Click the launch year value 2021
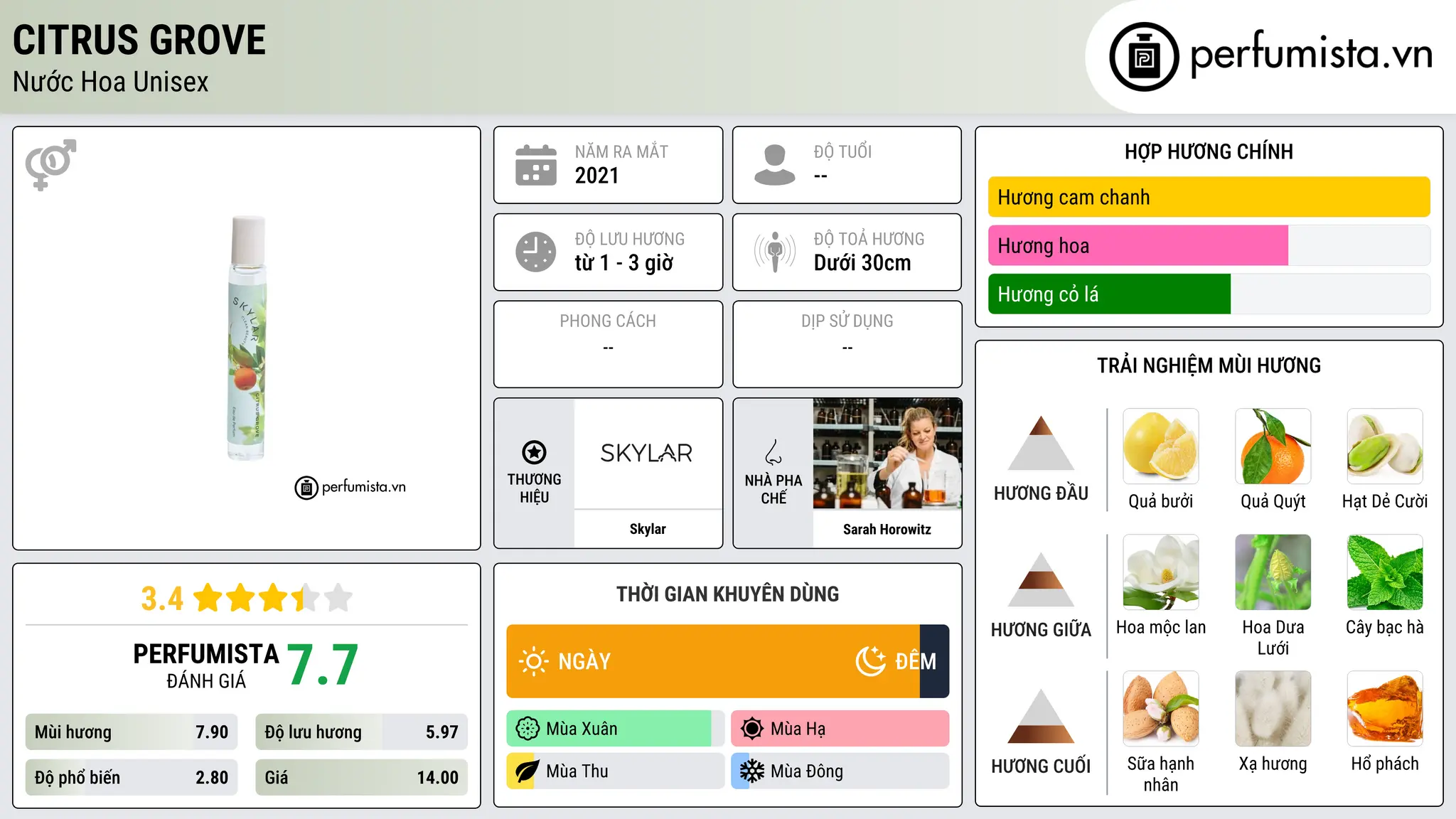The image size is (1456, 819). click(597, 176)
